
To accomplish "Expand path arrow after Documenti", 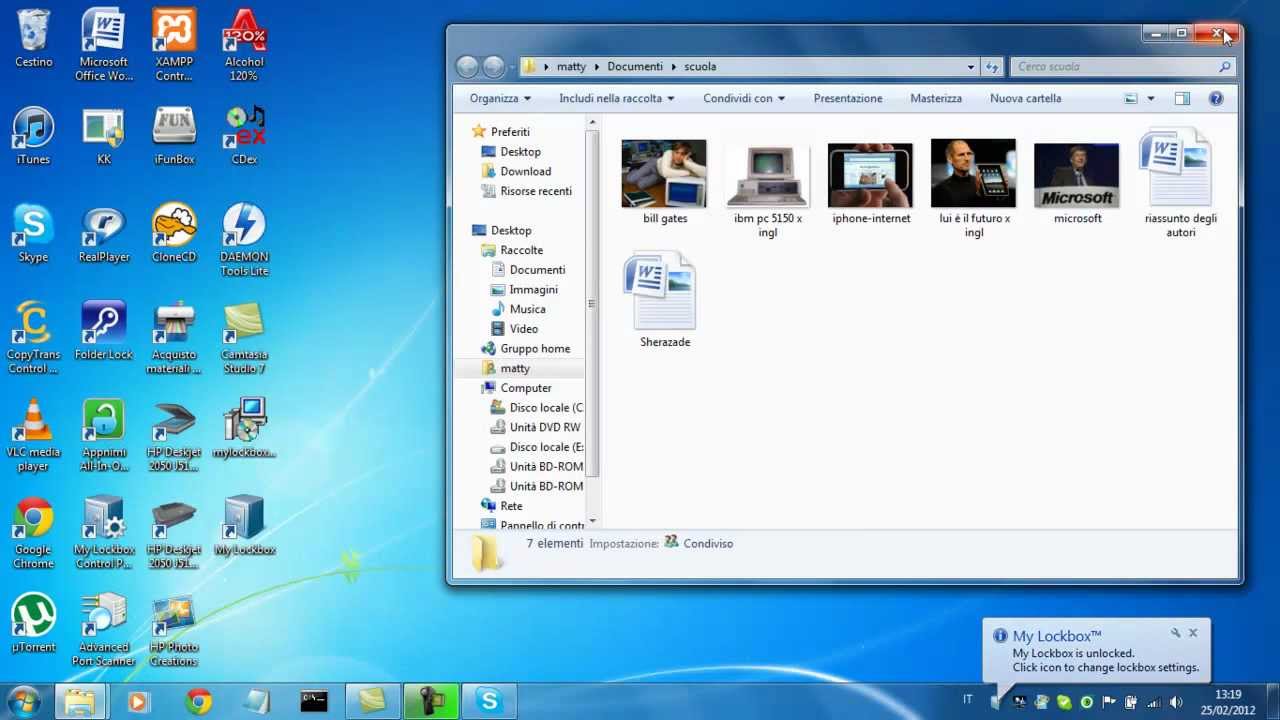I will click(x=674, y=67).
